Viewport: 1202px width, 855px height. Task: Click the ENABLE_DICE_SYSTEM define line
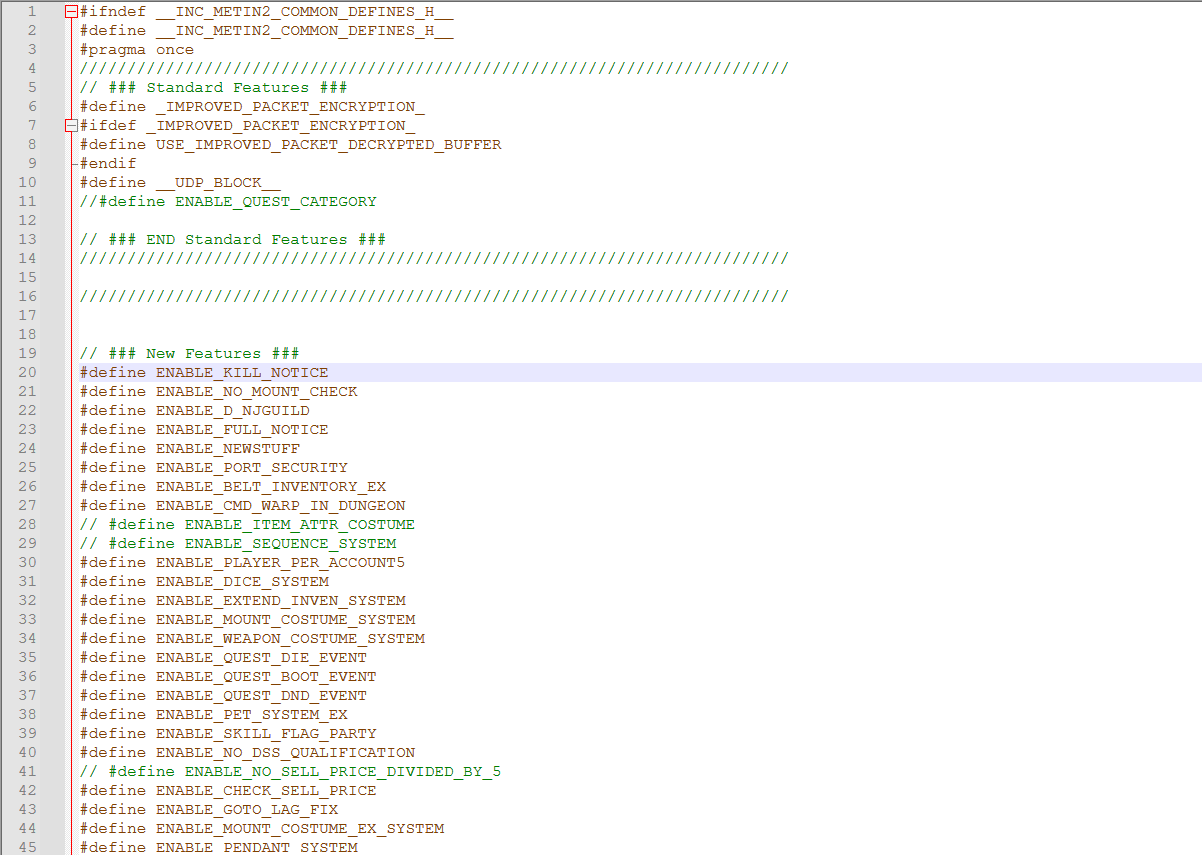[240, 581]
